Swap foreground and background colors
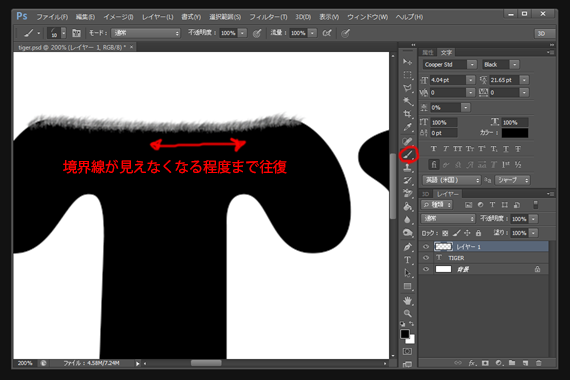Viewport: 570px width, 380px height. [x=412, y=324]
